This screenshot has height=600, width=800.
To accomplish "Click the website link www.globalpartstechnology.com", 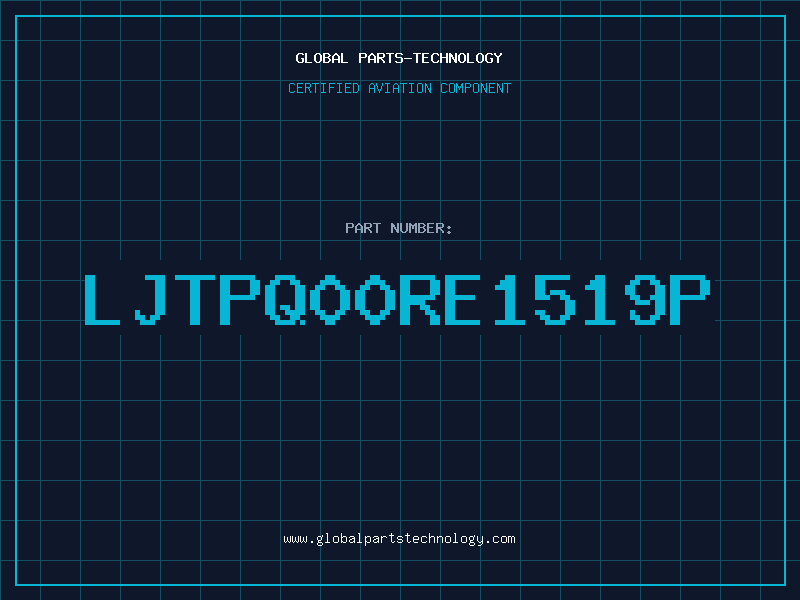I will (x=399, y=539).
